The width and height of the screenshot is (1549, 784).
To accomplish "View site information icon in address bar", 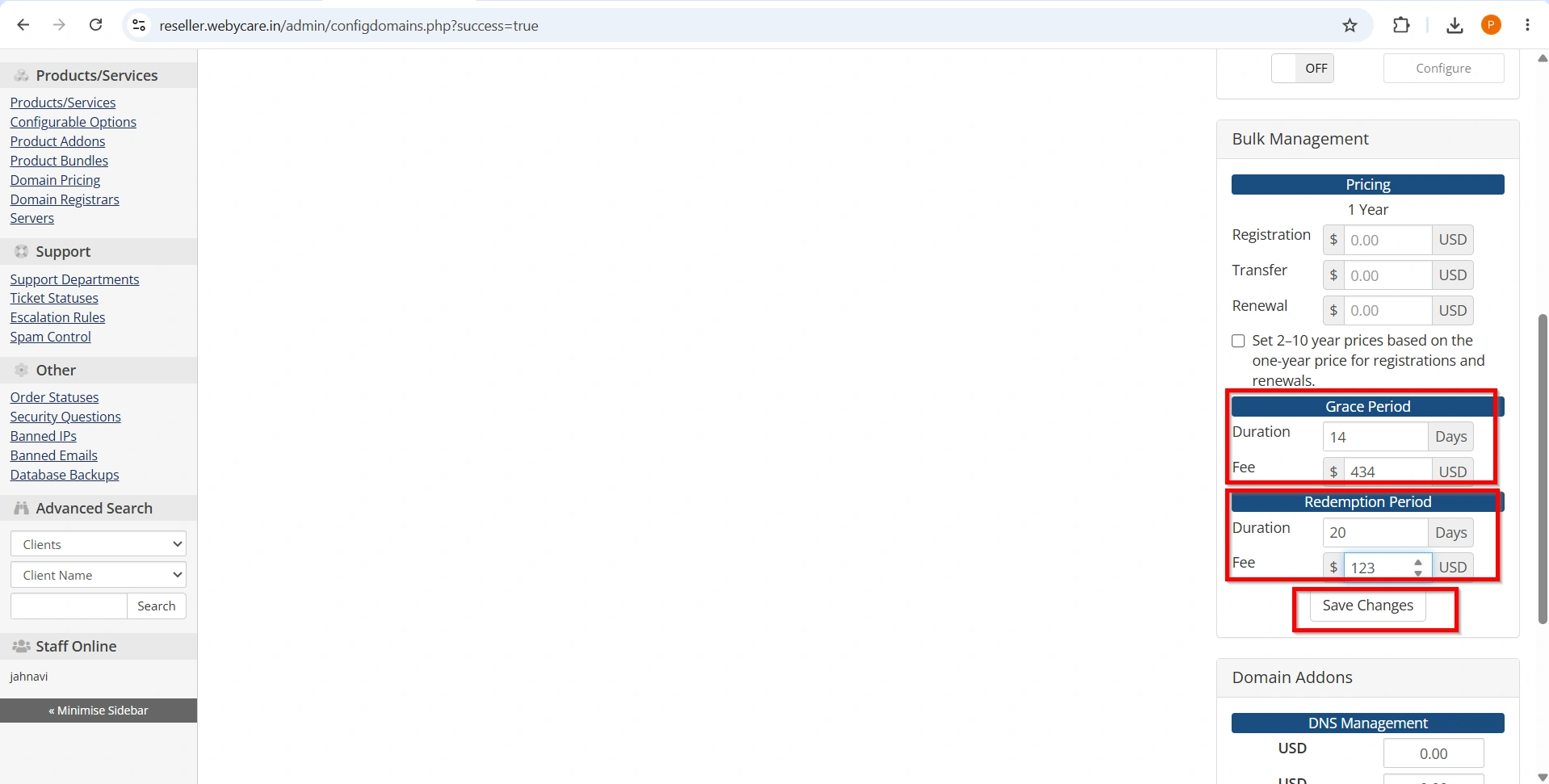I will click(x=139, y=25).
